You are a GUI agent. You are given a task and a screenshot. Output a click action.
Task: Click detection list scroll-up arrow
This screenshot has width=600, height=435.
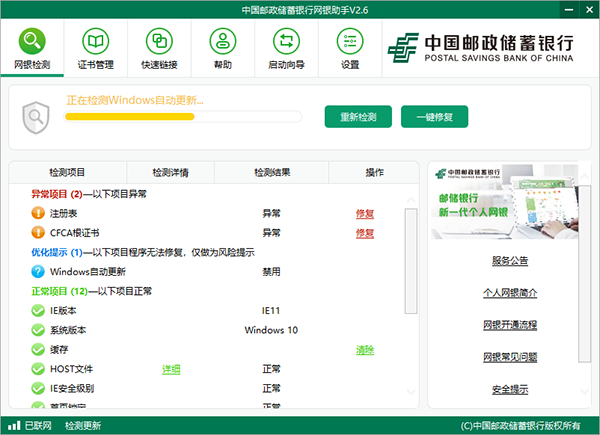(411, 200)
